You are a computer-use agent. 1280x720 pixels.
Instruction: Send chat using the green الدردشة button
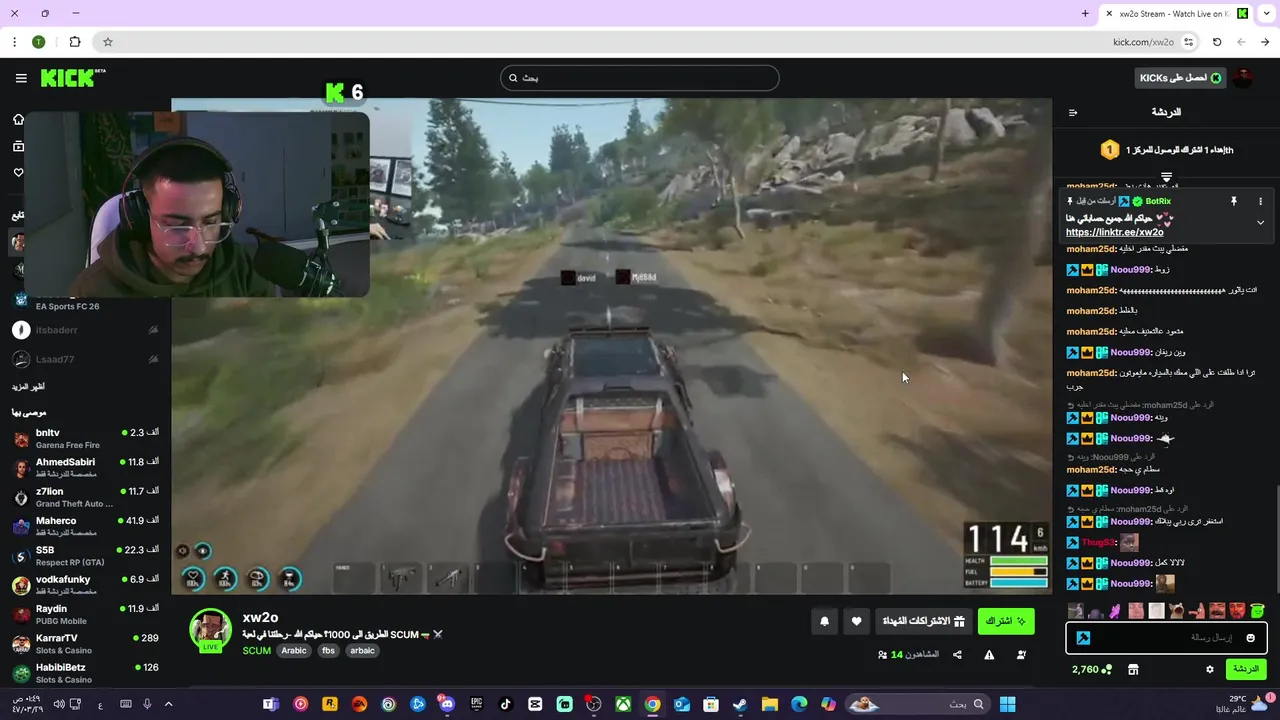pyautogui.click(x=1246, y=669)
